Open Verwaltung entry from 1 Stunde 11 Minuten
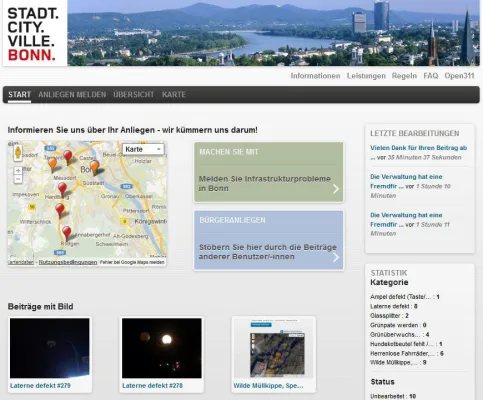Screen dimensions: 483x400 406,220
